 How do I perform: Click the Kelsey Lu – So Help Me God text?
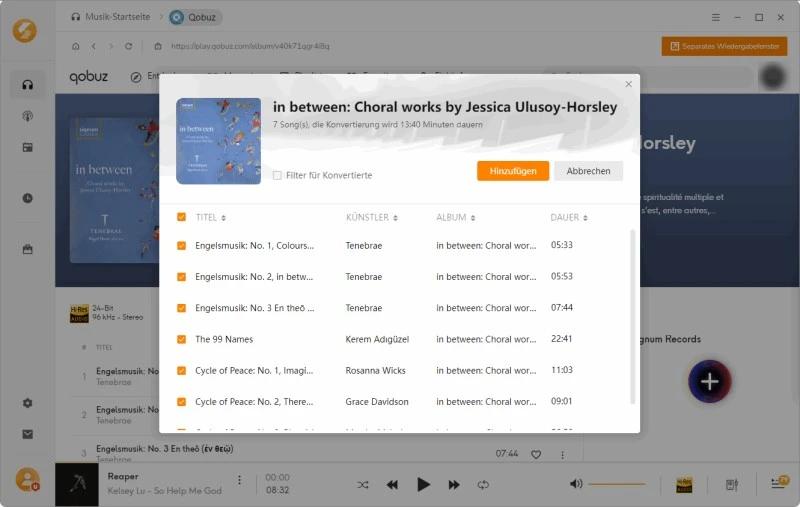tap(164, 491)
